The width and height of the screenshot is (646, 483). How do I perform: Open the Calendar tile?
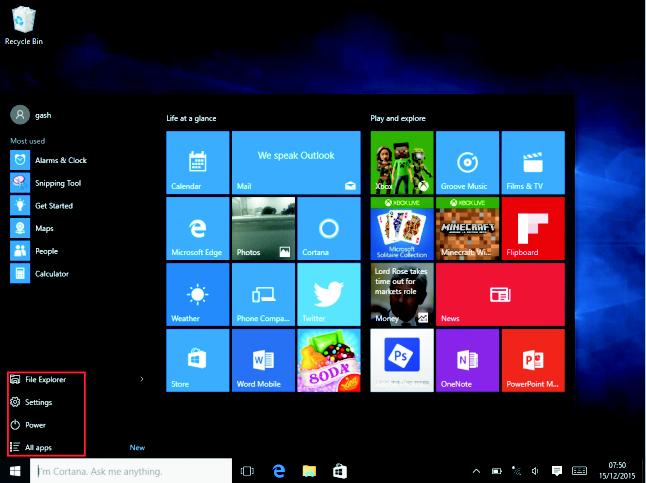(x=198, y=162)
